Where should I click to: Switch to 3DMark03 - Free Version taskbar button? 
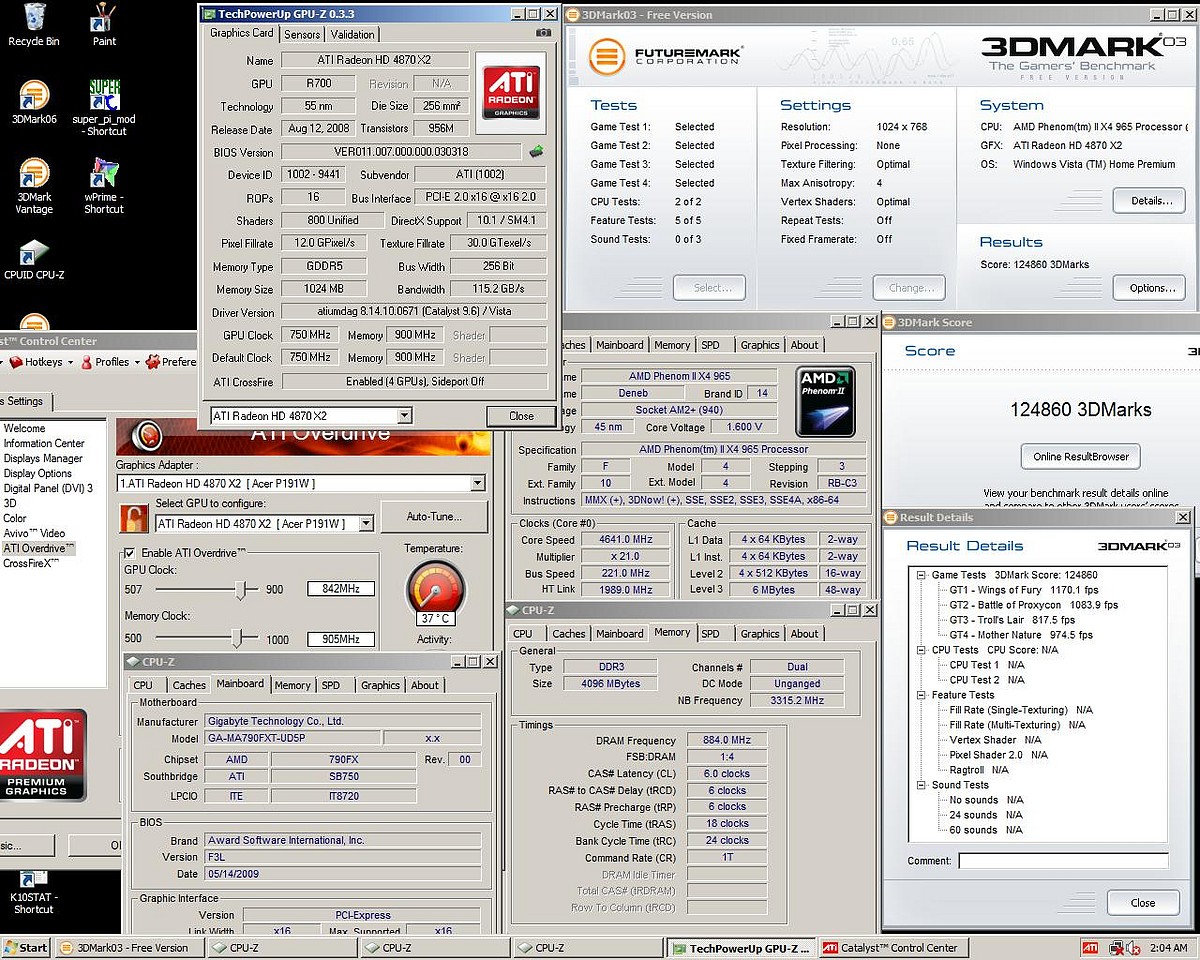click(x=130, y=947)
